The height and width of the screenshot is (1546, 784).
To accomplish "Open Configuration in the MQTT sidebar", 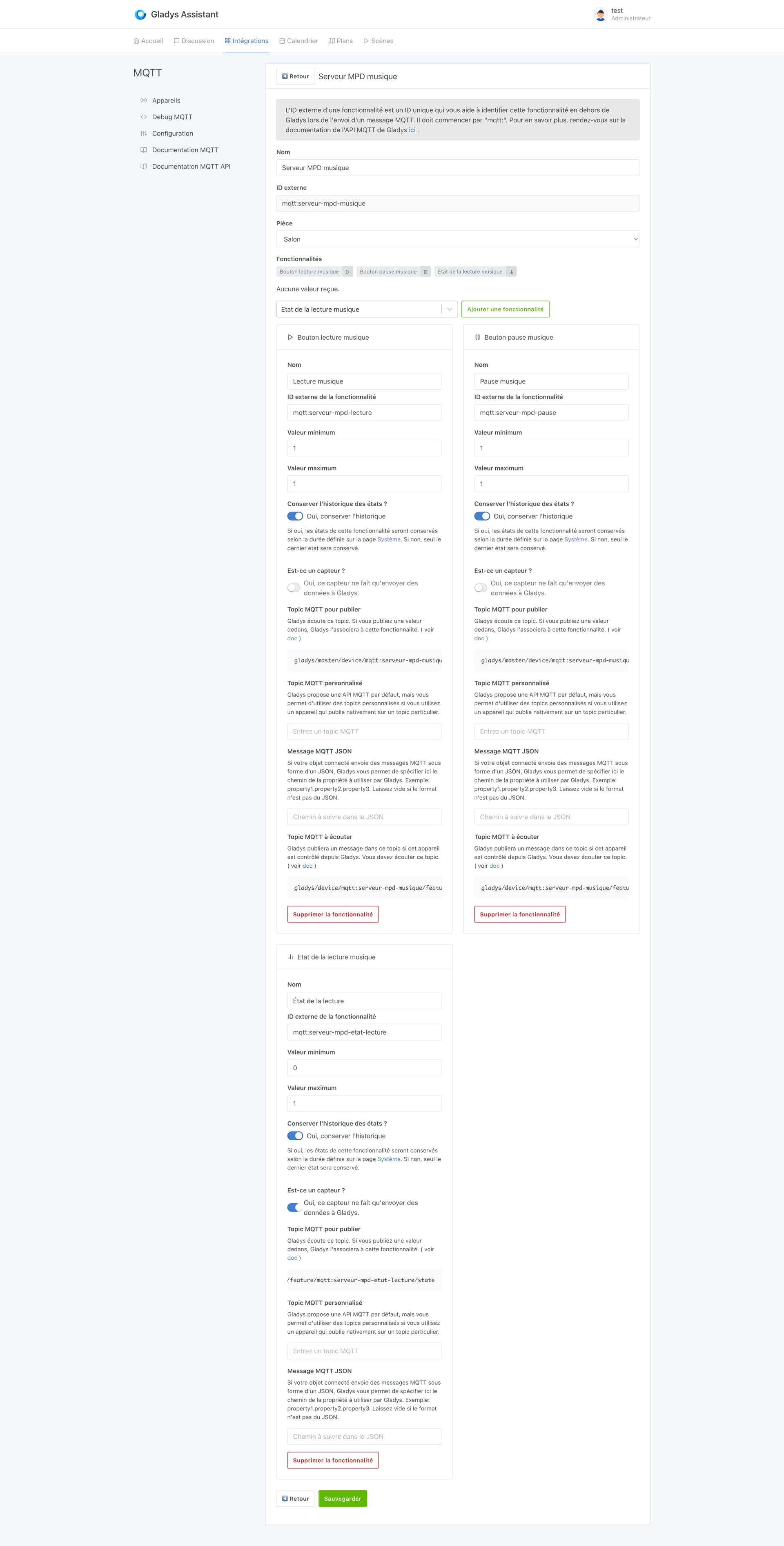I will pyautogui.click(x=172, y=133).
